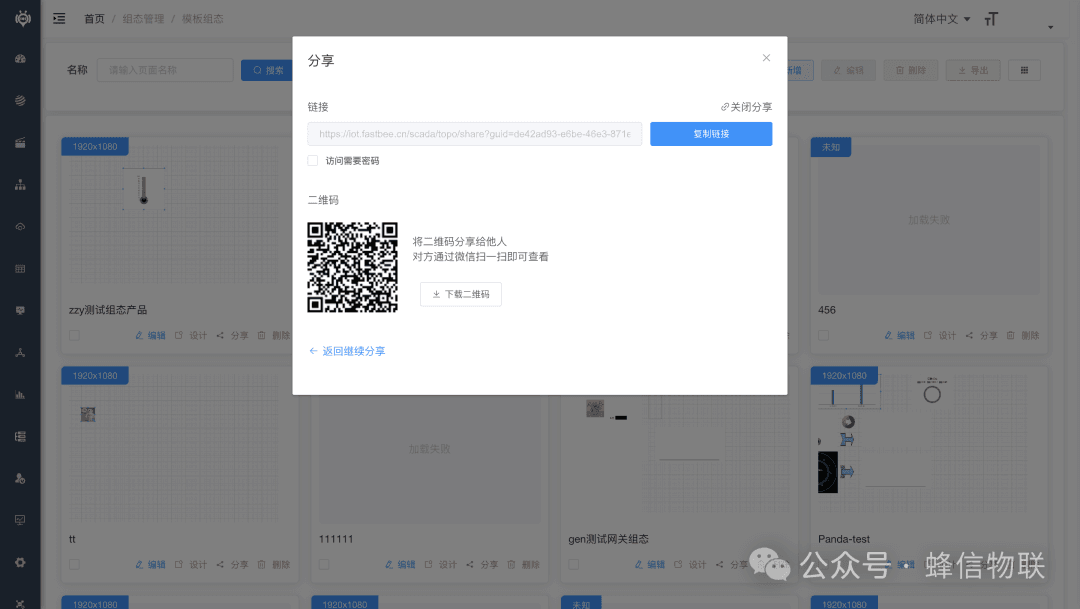Click the 名称 search input field
This screenshot has height=609, width=1080.
tap(165, 70)
